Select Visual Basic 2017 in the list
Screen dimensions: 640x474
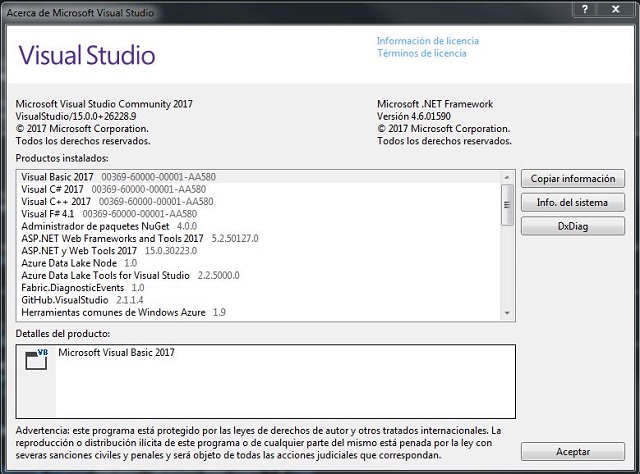[x=260, y=177]
